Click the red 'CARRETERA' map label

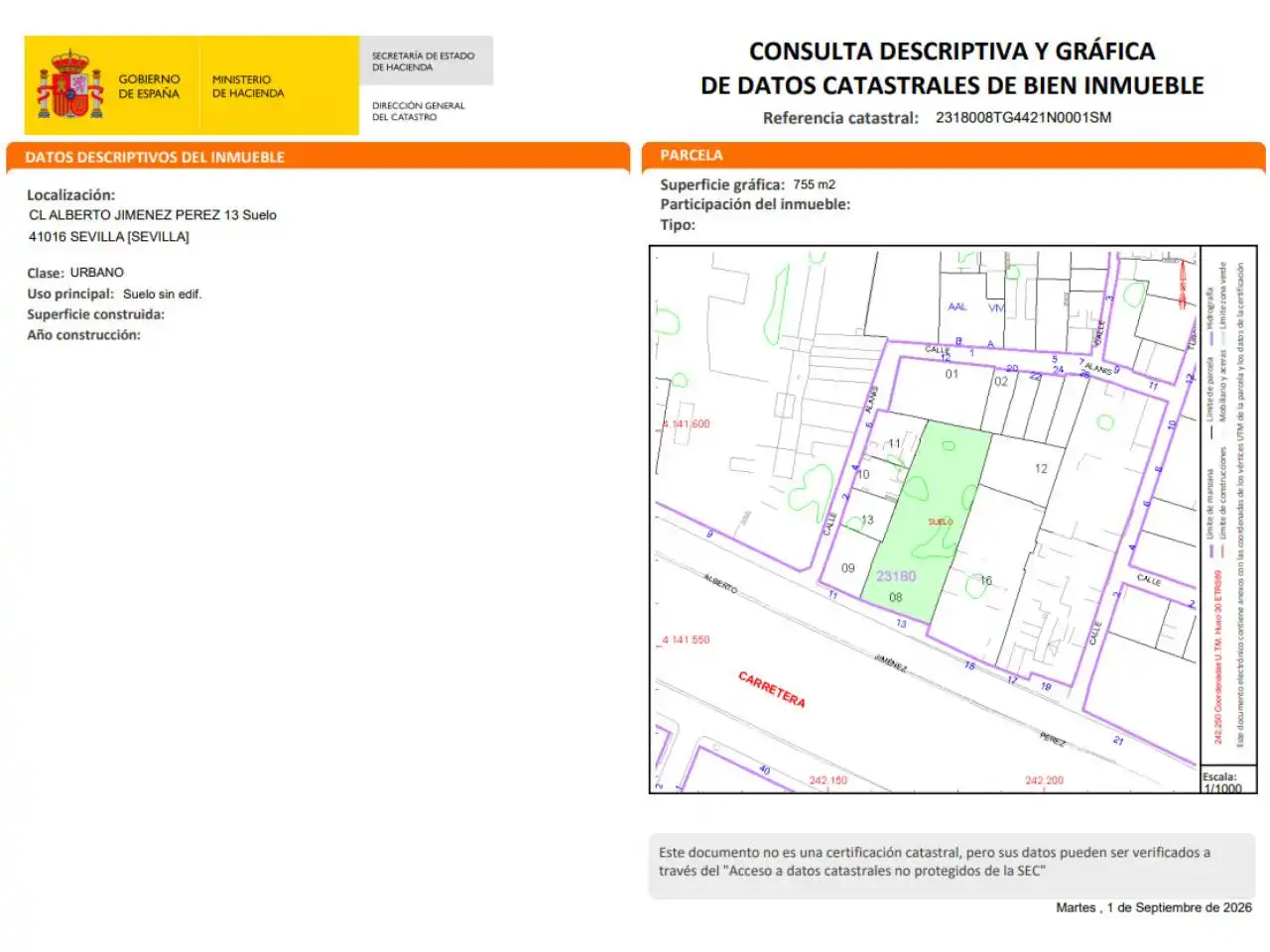pos(772,689)
